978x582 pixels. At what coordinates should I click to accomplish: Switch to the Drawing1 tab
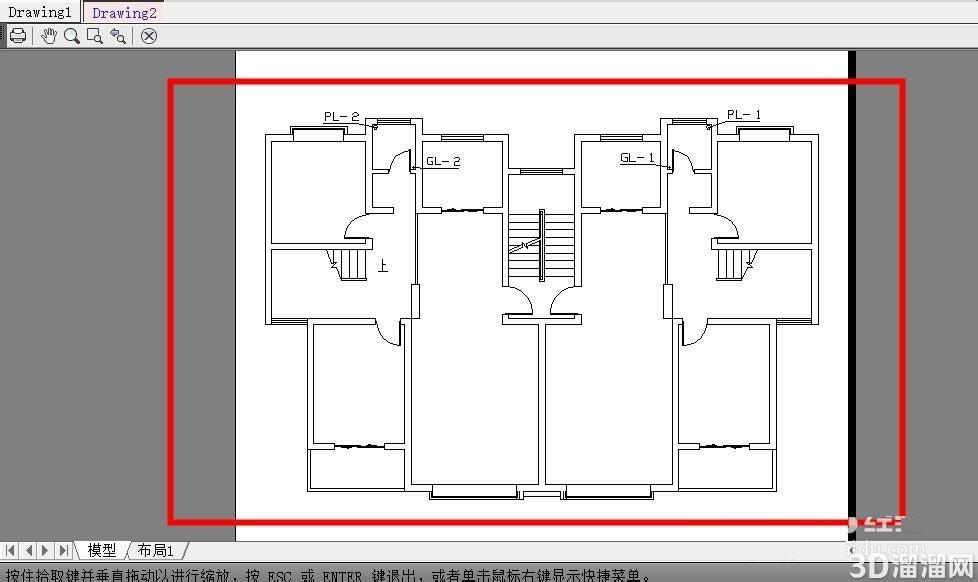pyautogui.click(x=40, y=12)
